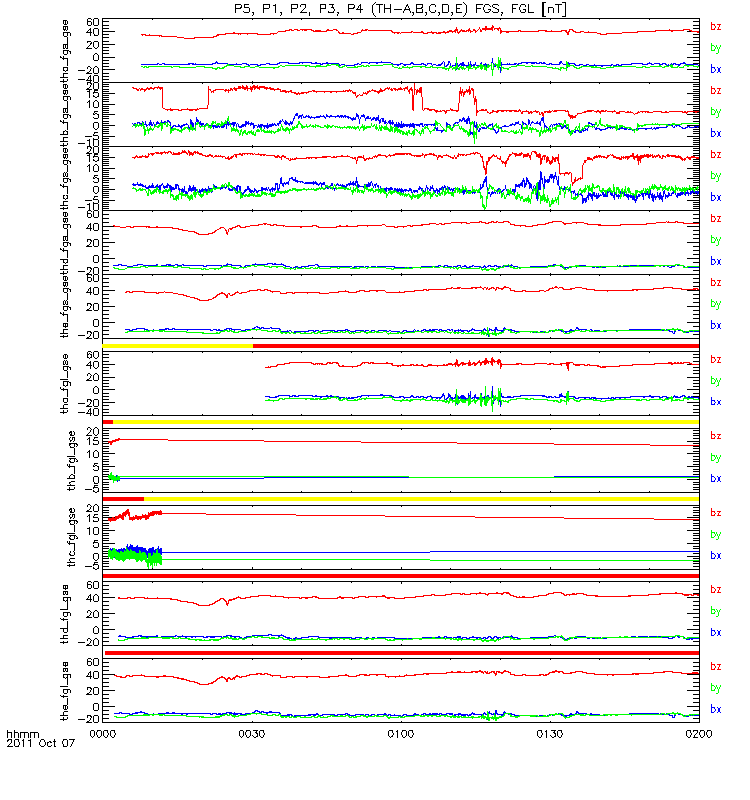Click the blue 'bx' legend in the topmost panel
The height and width of the screenshot is (800, 750).
click(716, 69)
